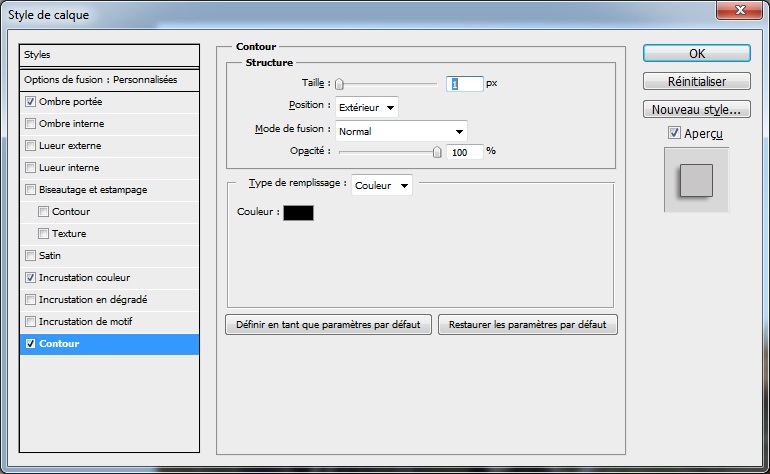Click the Réinitialiser button

click(x=696, y=82)
